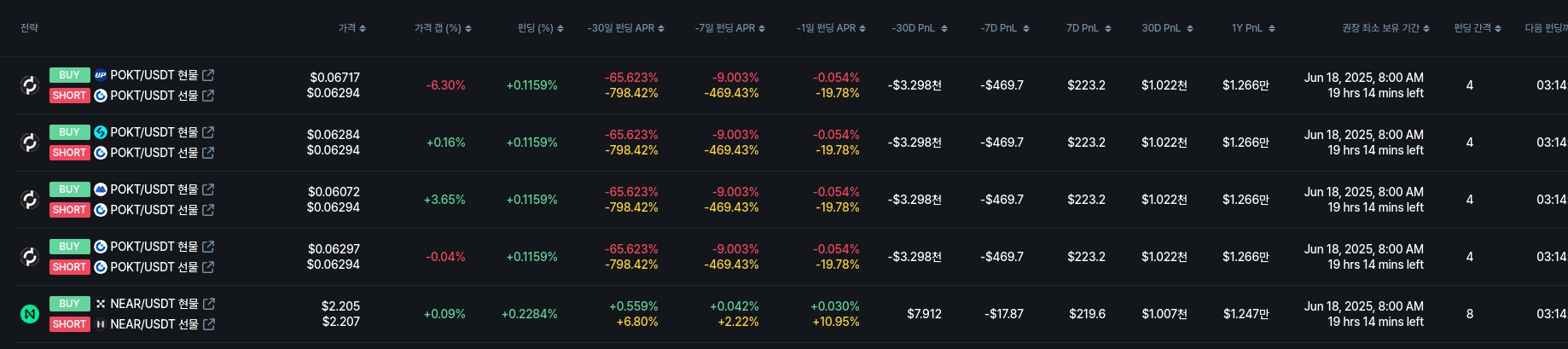This screenshot has width=1568, height=349.
Task: Open external link for second row POKT/USDT 현물
Action: click(x=208, y=132)
